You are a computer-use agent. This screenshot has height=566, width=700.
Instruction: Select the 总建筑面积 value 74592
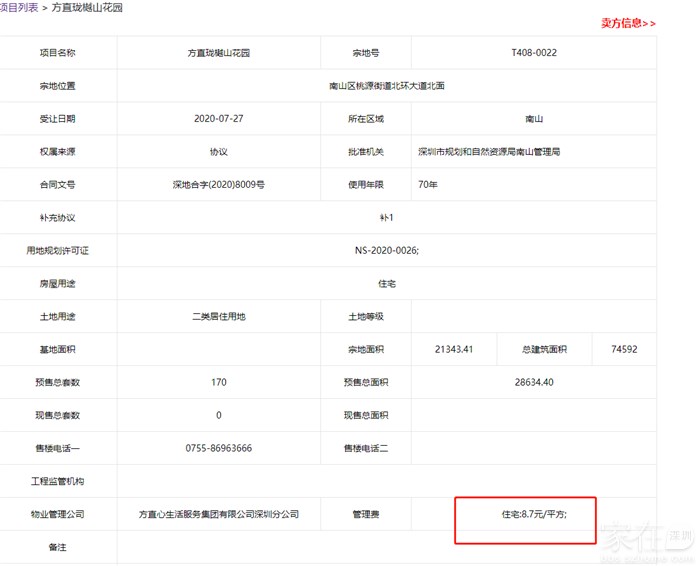(624, 350)
